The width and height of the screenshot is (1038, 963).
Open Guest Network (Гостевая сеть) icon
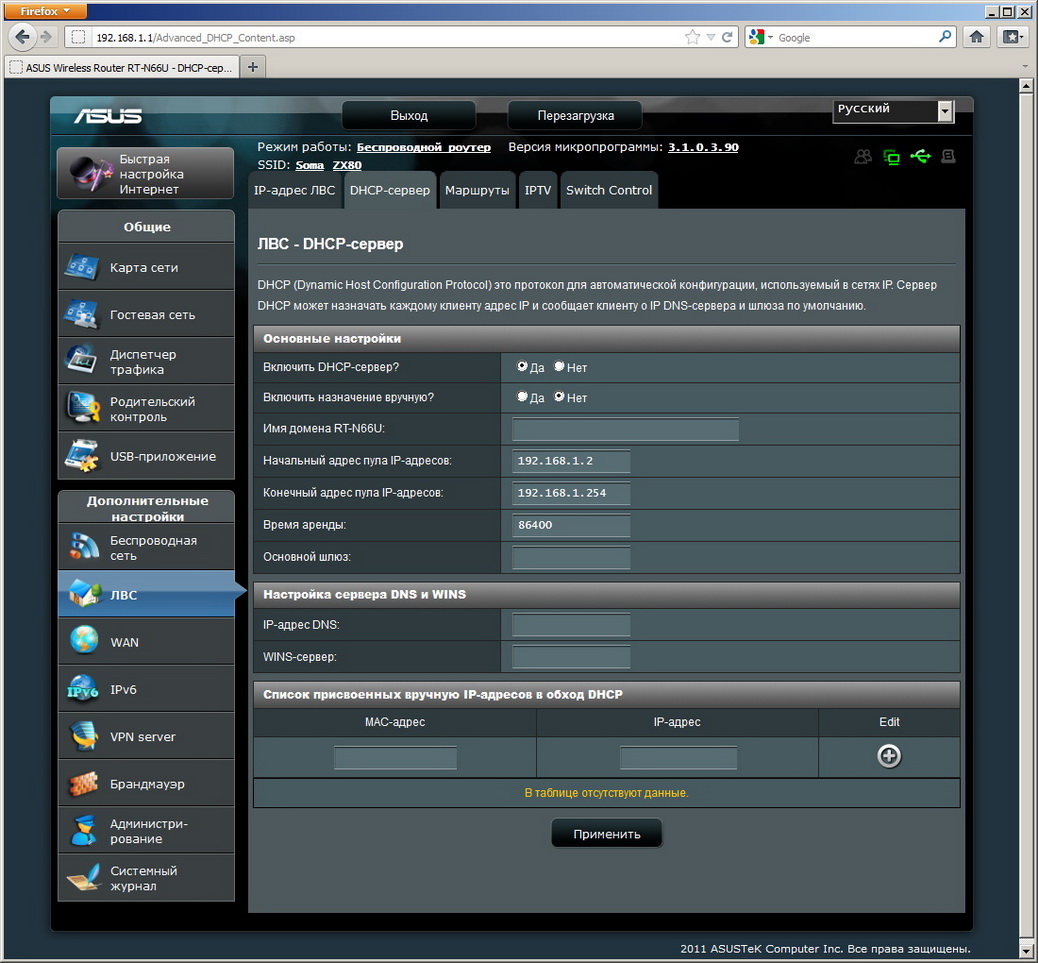[x=83, y=314]
